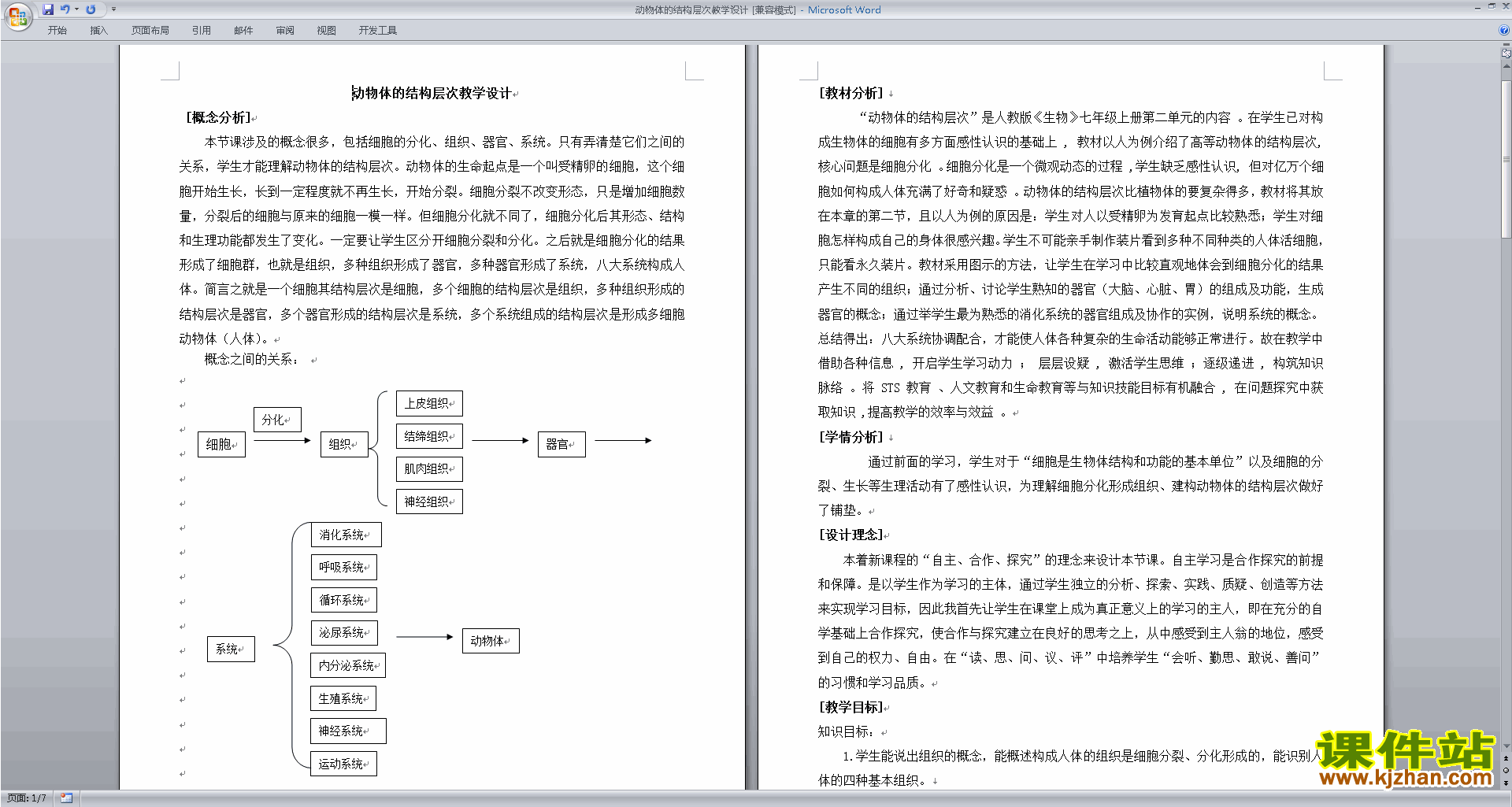Click the 内分泌系统 text box
Viewport: 1512px width, 807px height.
[x=348, y=665]
